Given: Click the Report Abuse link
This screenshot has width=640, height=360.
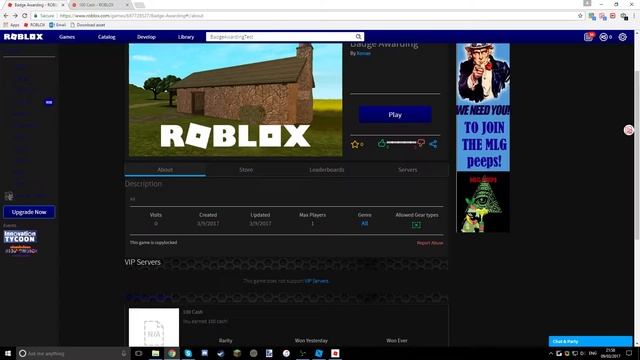Looking at the screenshot, I should tap(430, 243).
